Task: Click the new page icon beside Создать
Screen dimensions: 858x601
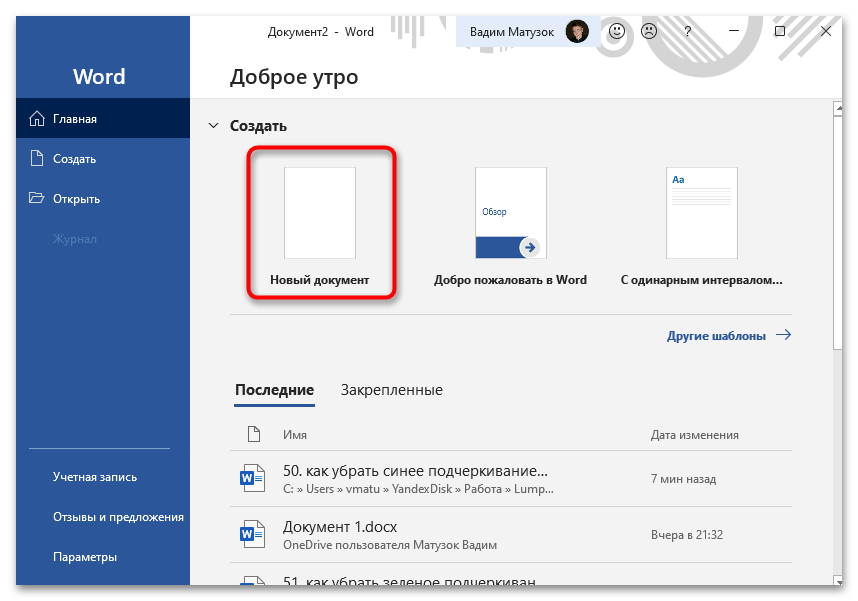Action: coord(37,158)
